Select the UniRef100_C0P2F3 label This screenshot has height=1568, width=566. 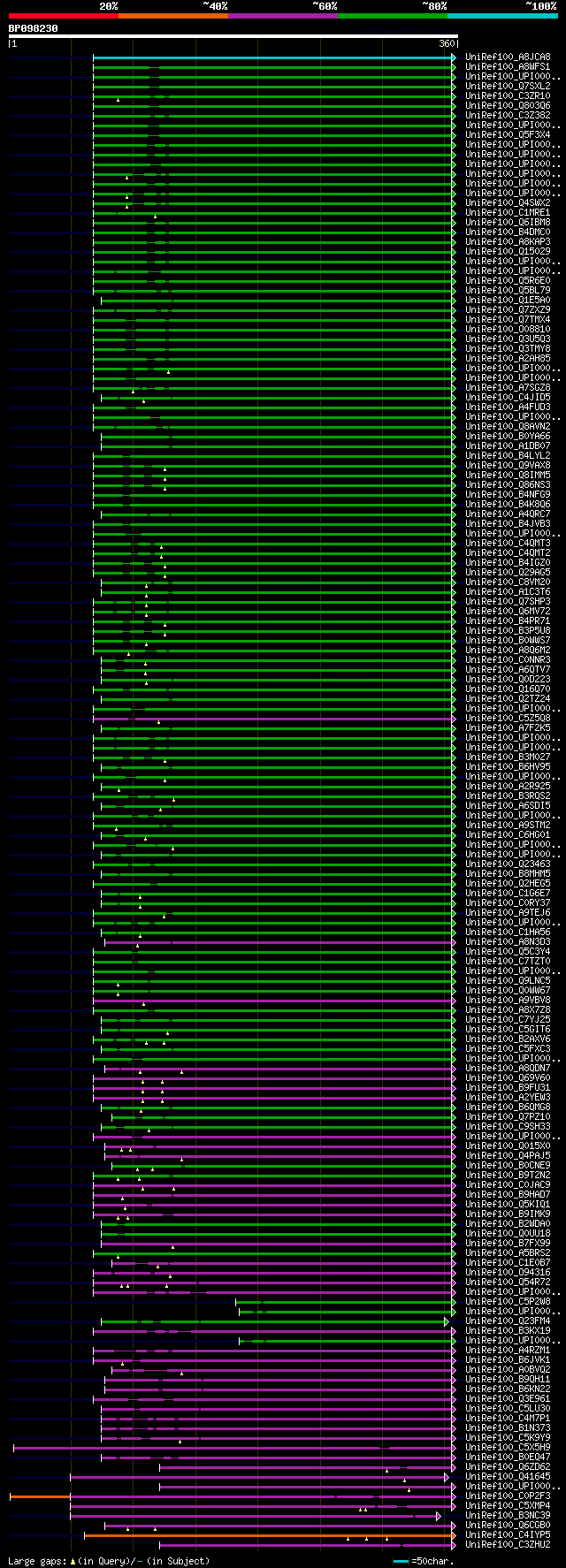(x=508, y=1496)
